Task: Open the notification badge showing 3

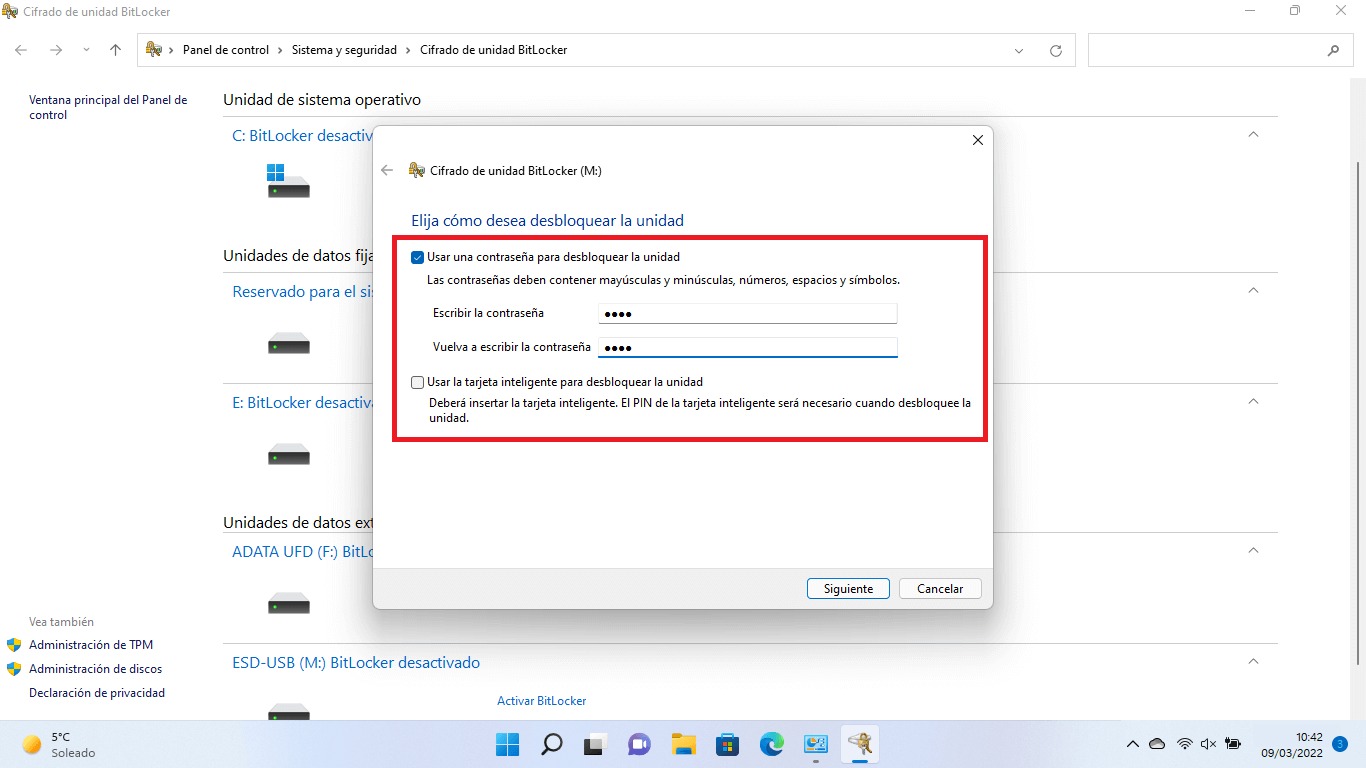Action: tap(1340, 744)
